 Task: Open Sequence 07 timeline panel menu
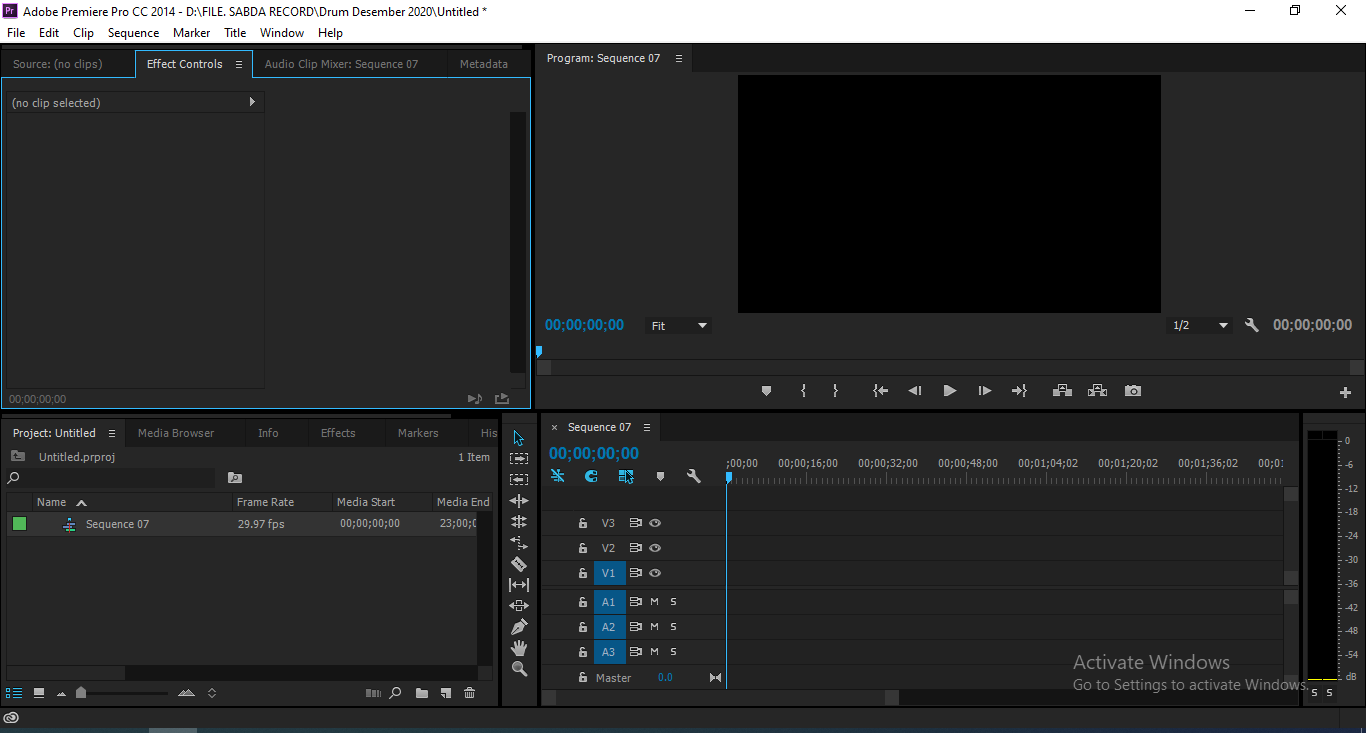pyautogui.click(x=647, y=428)
